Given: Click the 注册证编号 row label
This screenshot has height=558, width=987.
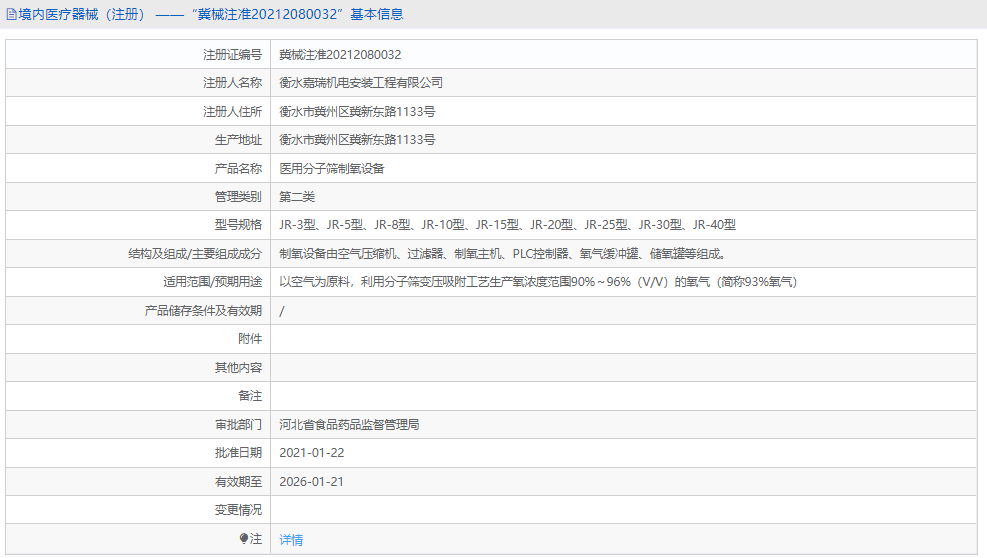Looking at the screenshot, I should tap(232, 55).
